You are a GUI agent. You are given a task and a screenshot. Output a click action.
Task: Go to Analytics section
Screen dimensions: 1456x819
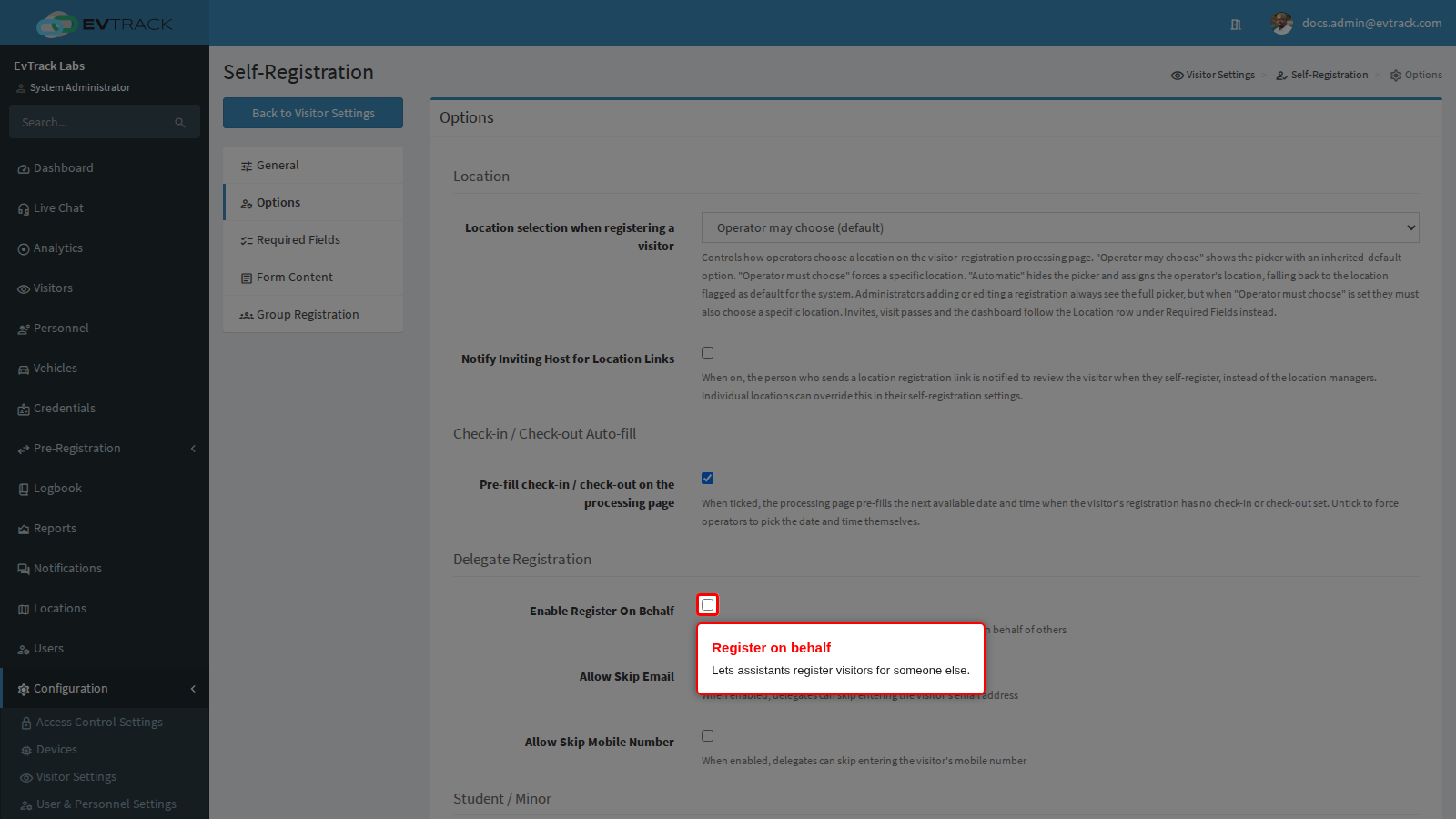click(x=105, y=248)
